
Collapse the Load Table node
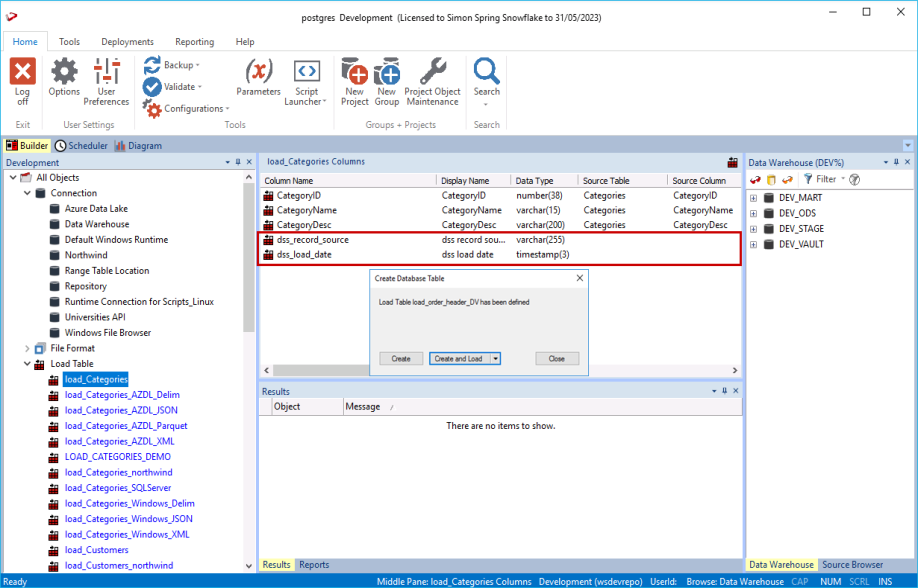(x=27, y=364)
